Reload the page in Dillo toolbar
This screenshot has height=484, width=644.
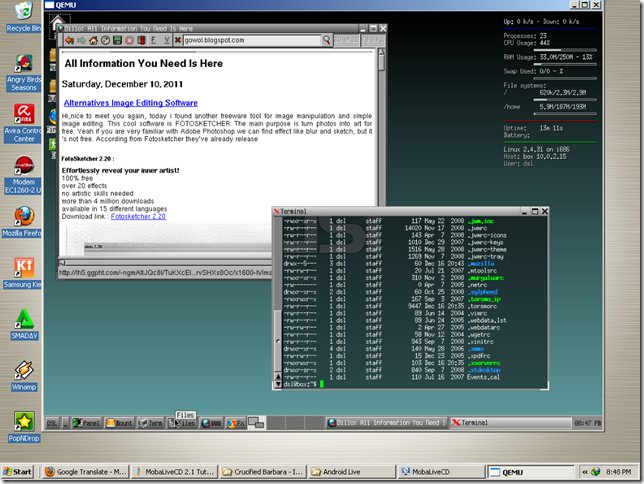click(x=105, y=40)
